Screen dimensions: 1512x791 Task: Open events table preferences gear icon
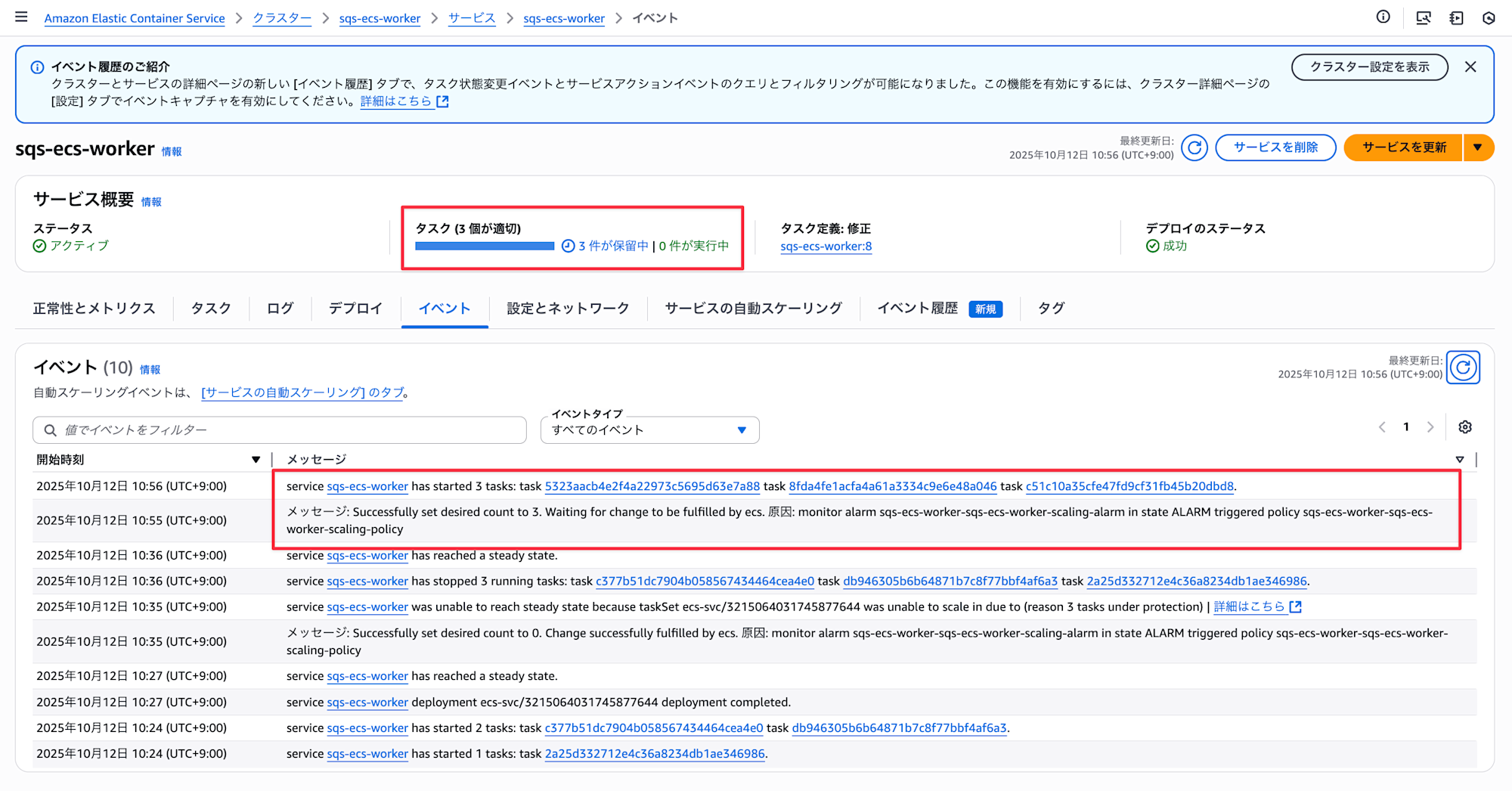point(1465,427)
